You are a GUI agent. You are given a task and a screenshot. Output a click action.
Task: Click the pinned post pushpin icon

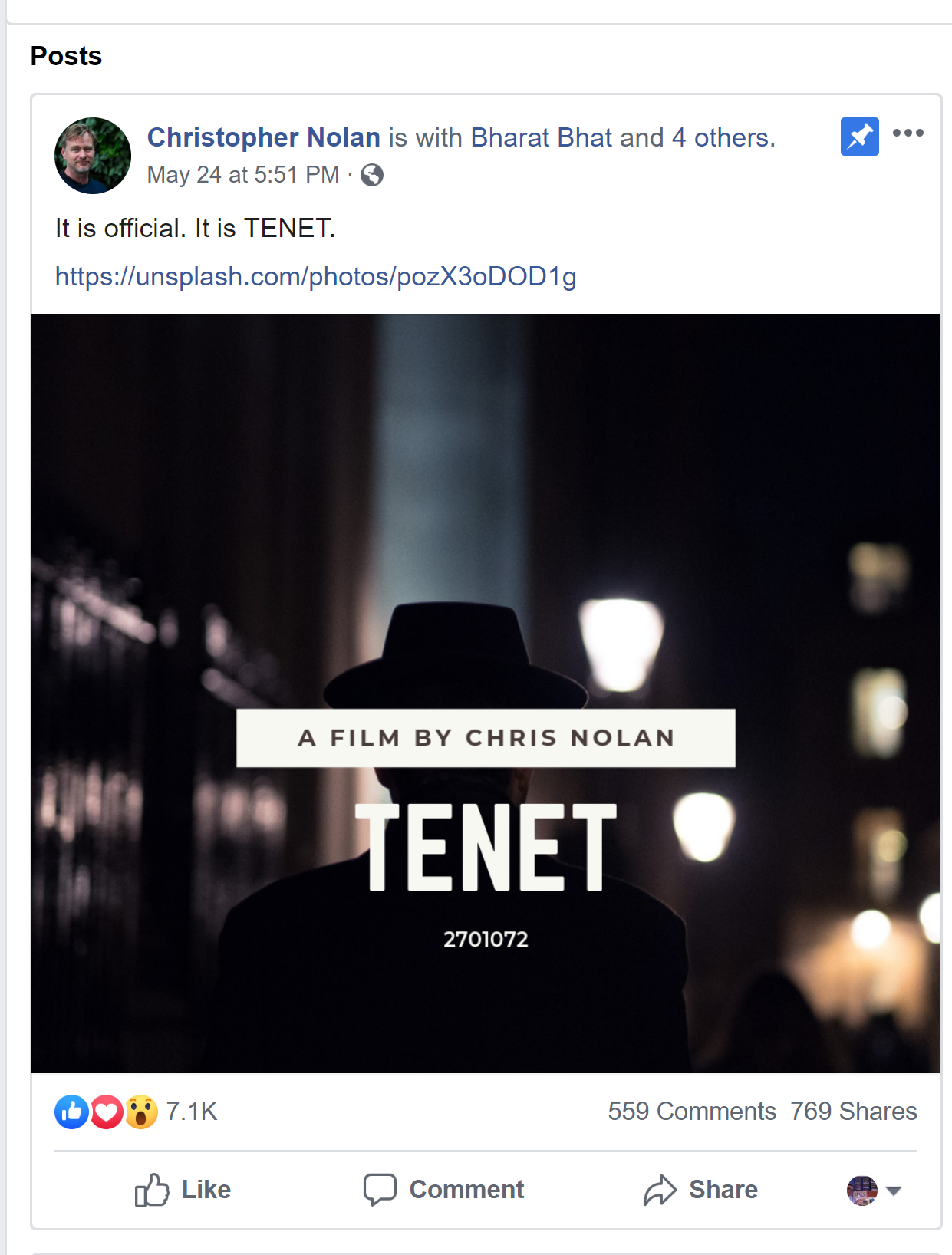coord(859,137)
